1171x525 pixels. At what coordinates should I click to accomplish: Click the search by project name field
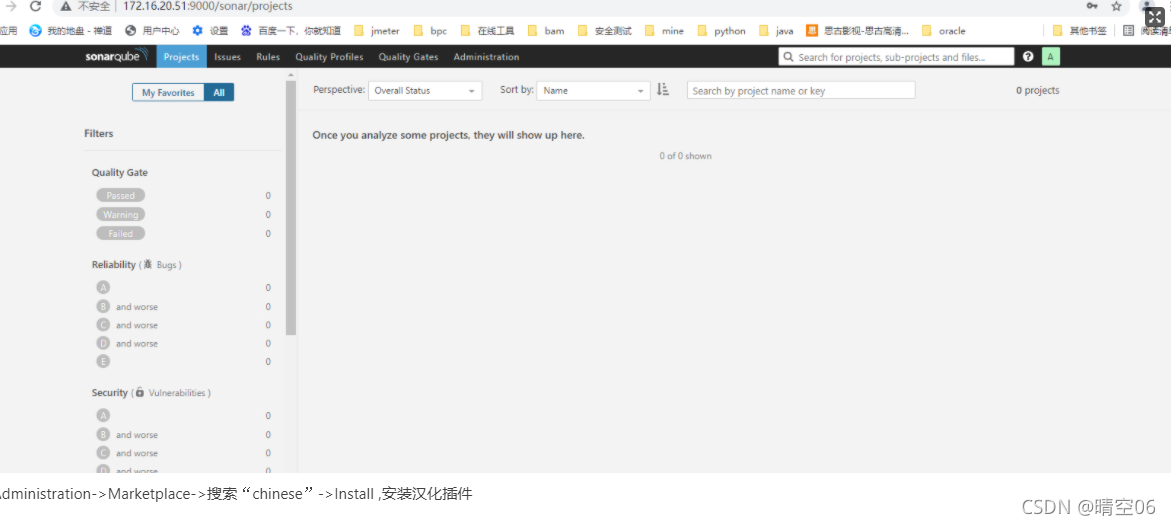pos(801,90)
